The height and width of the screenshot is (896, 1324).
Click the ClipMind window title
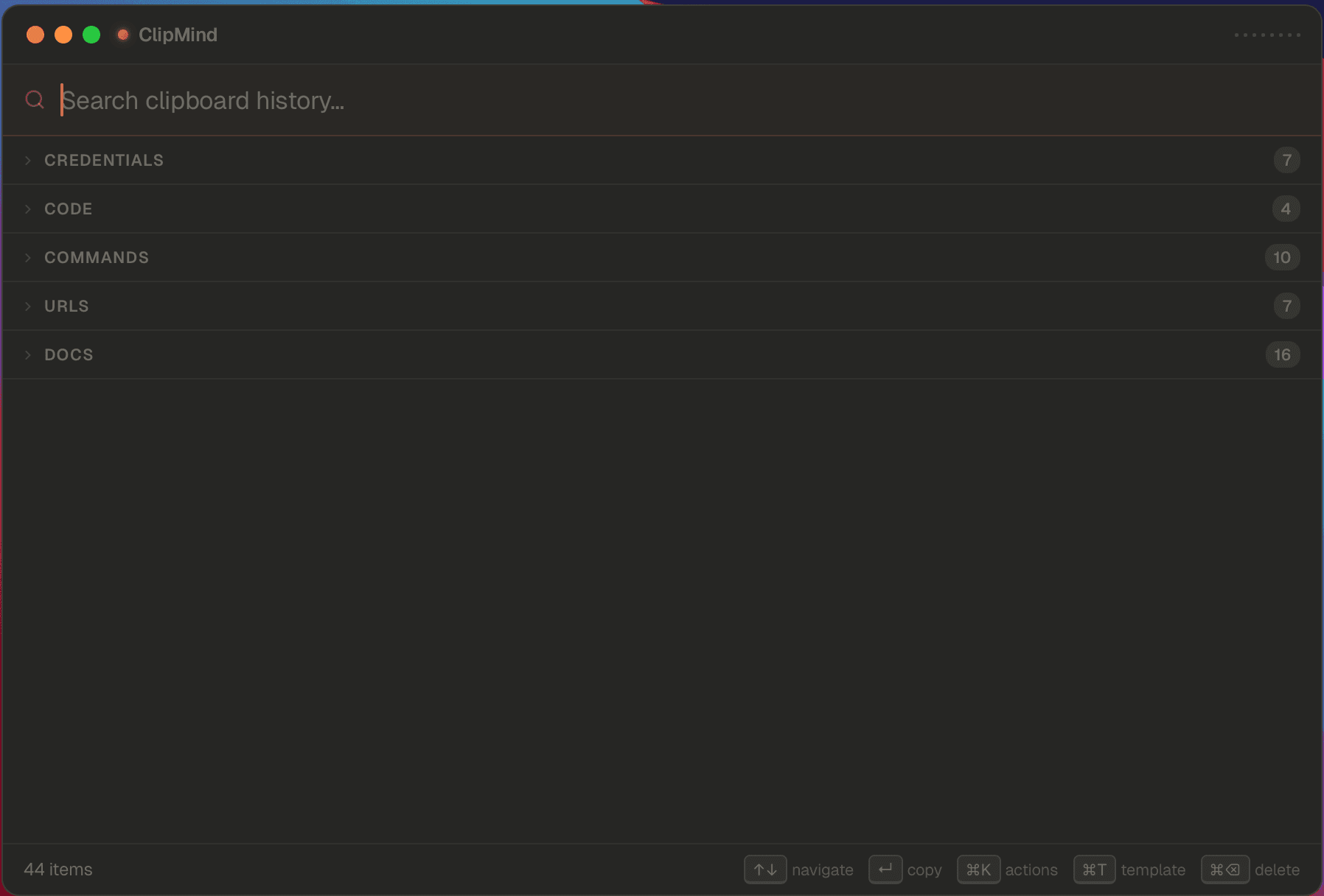[x=178, y=35]
